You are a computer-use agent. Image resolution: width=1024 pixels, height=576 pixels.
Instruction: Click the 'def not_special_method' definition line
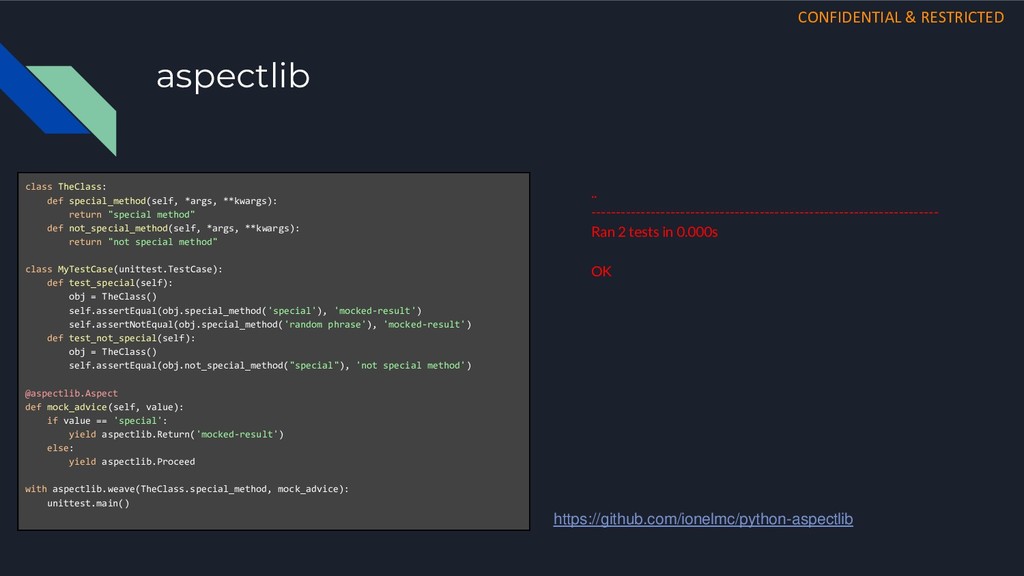point(173,229)
